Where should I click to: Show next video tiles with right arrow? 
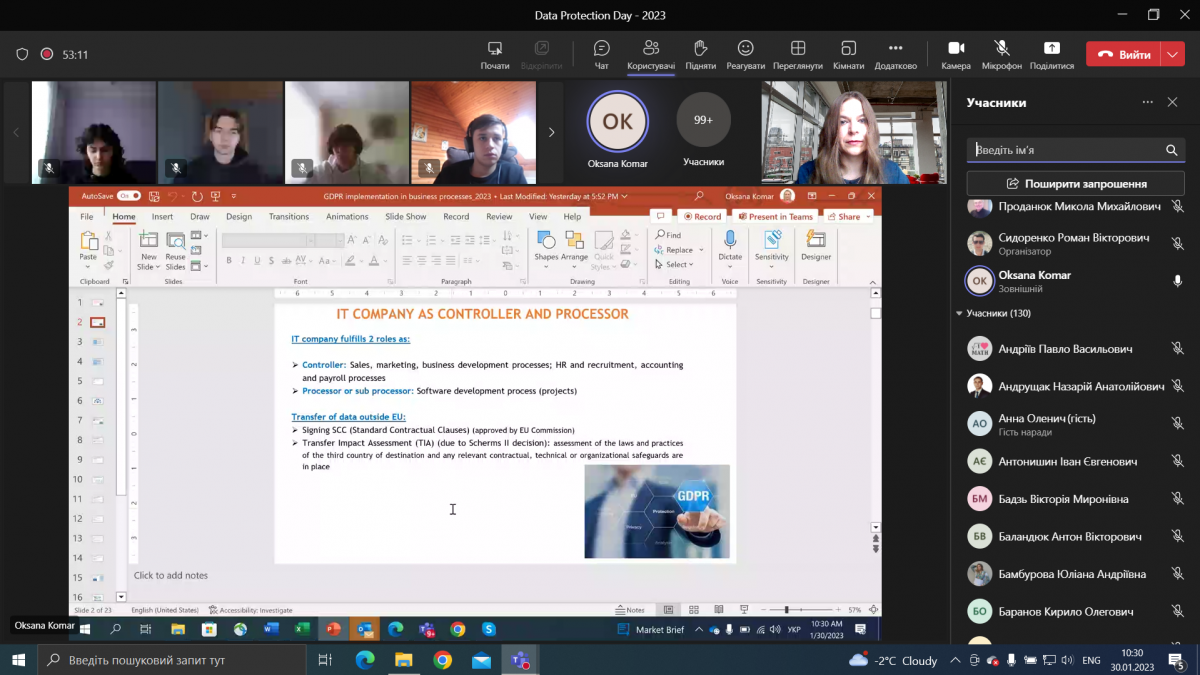pos(551,132)
